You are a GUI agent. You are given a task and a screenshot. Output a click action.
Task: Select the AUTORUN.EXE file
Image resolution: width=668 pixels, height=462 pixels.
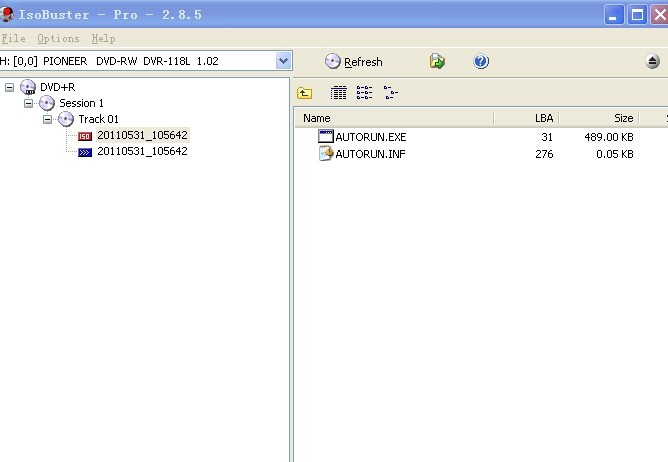coord(371,137)
